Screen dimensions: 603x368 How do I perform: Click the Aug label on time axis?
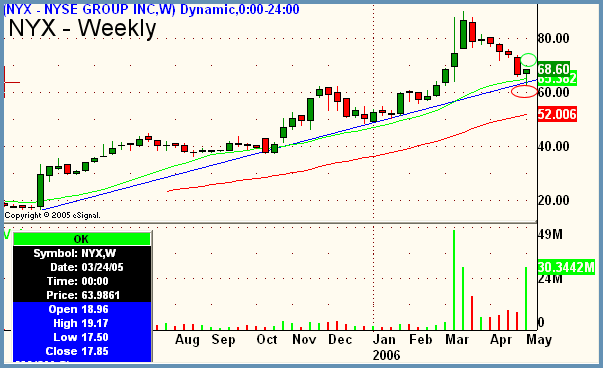tap(187, 340)
